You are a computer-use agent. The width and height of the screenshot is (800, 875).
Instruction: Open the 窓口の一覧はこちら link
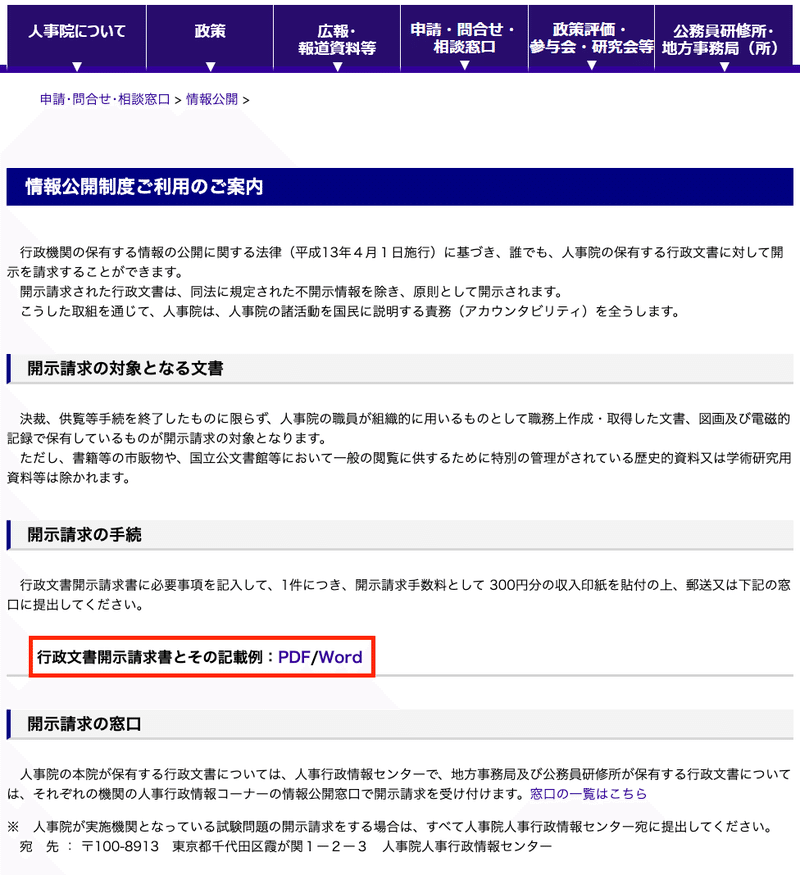point(588,794)
